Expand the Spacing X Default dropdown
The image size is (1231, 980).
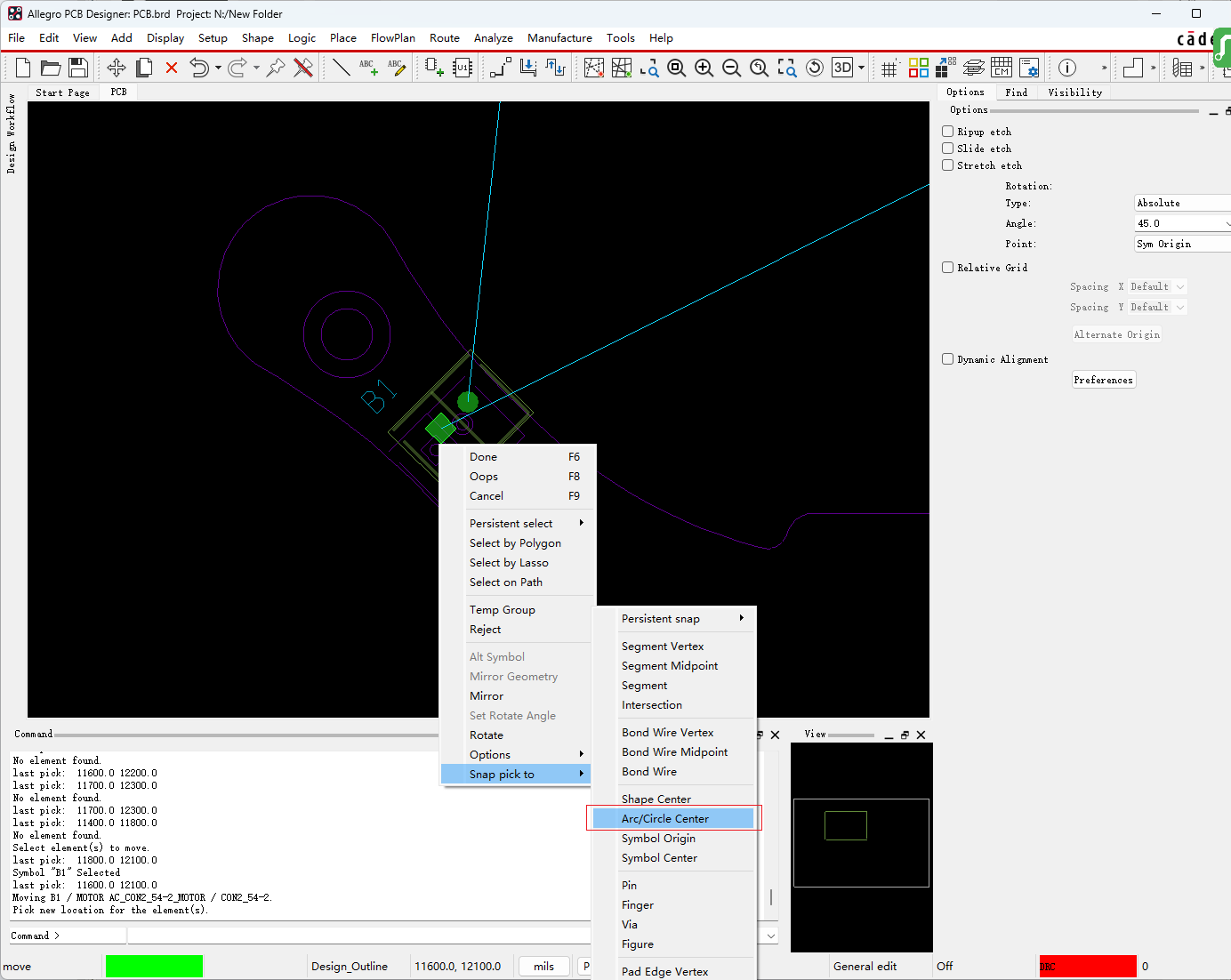click(x=1157, y=286)
